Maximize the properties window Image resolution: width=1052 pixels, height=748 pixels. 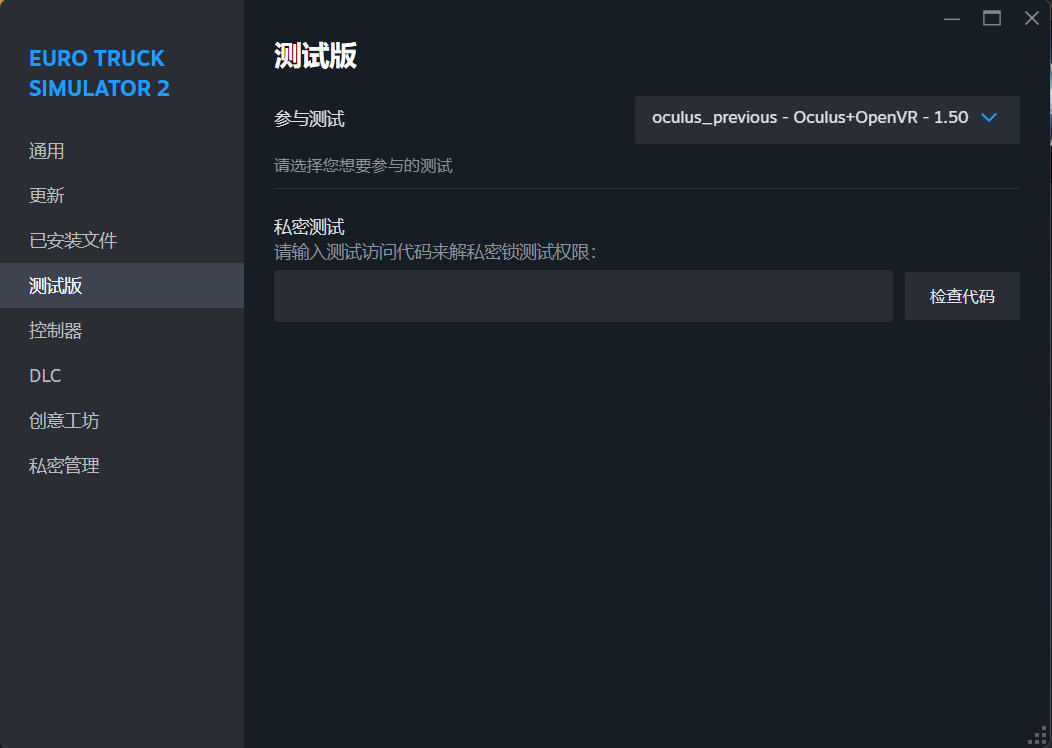[x=992, y=19]
